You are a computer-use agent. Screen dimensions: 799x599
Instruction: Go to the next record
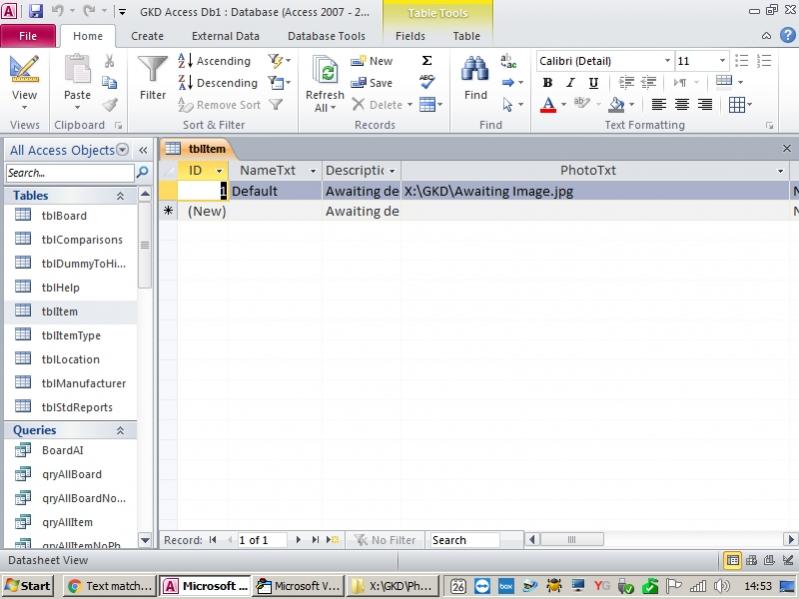[x=298, y=540]
